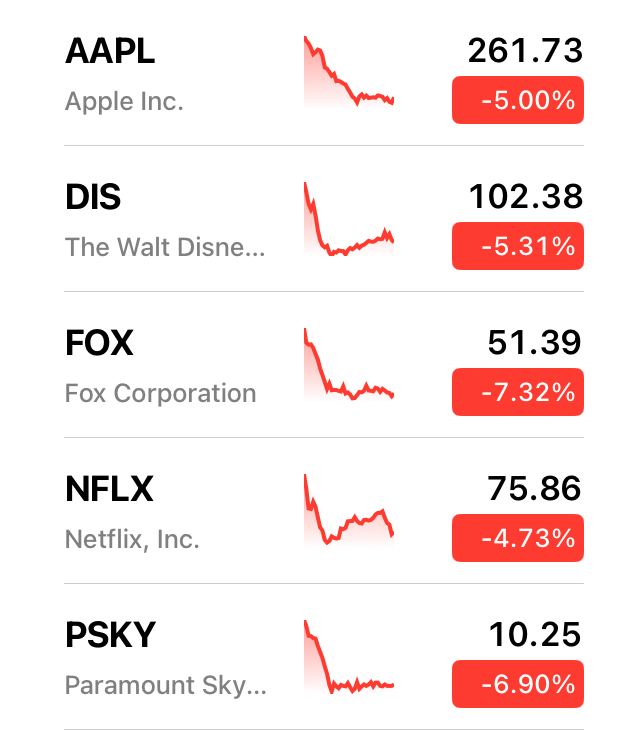Viewport: 640px width, 730px height.
Task: View DIS sparkline chart
Action: pos(349,219)
